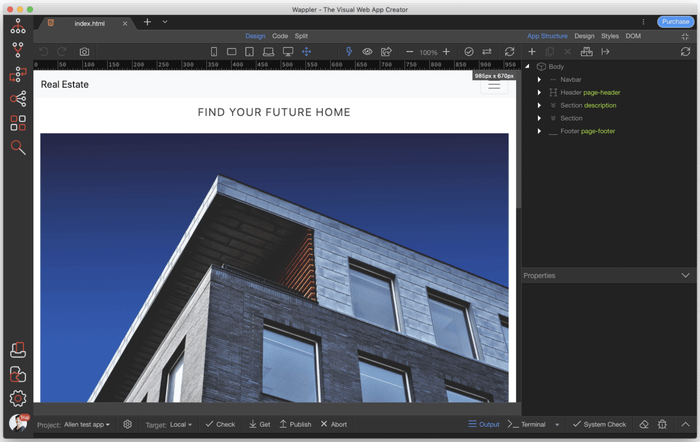
Task: Switch to desktop monitor viewport icon
Action: (x=288, y=52)
